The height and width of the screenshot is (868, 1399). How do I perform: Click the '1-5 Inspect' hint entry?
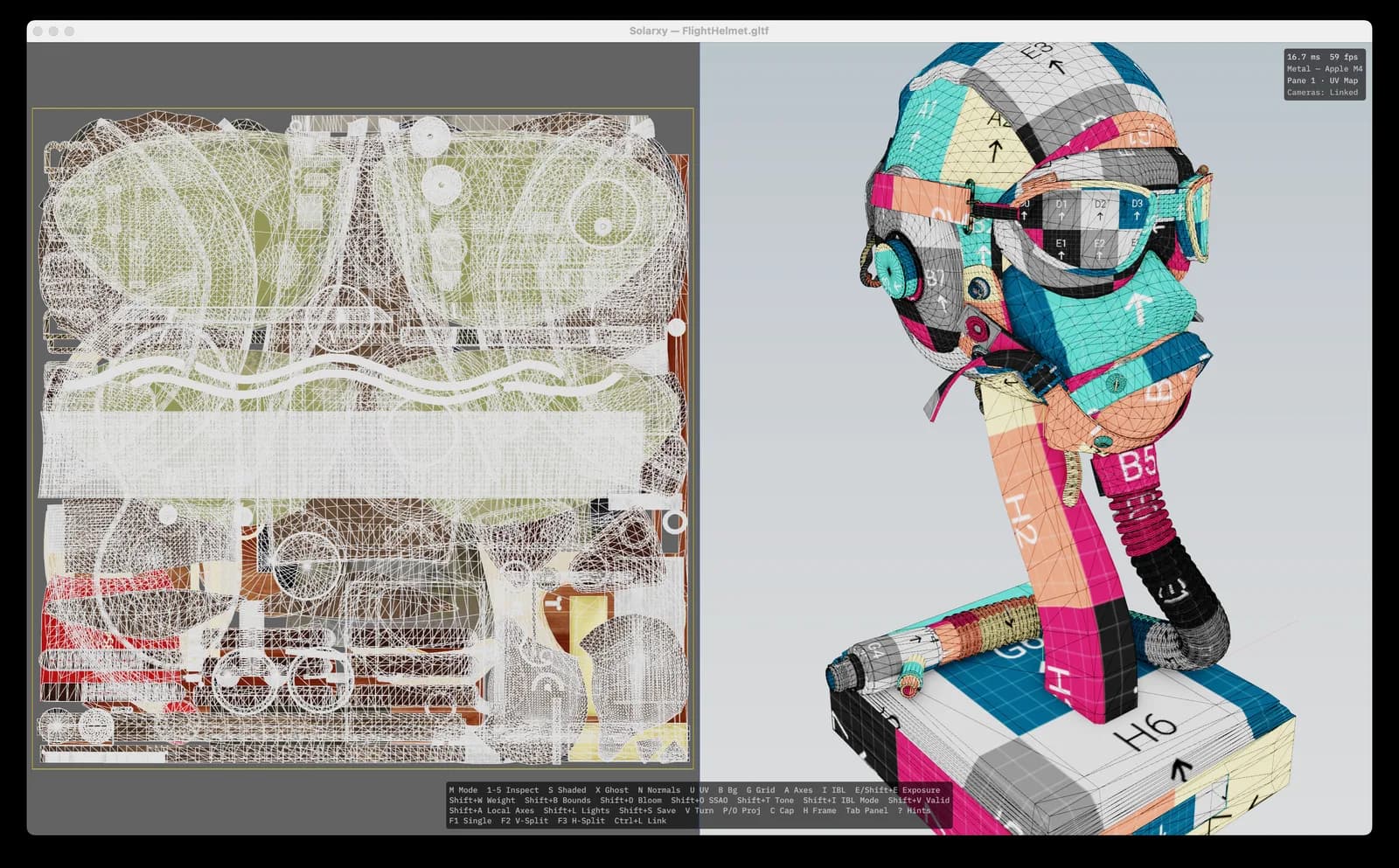point(512,790)
